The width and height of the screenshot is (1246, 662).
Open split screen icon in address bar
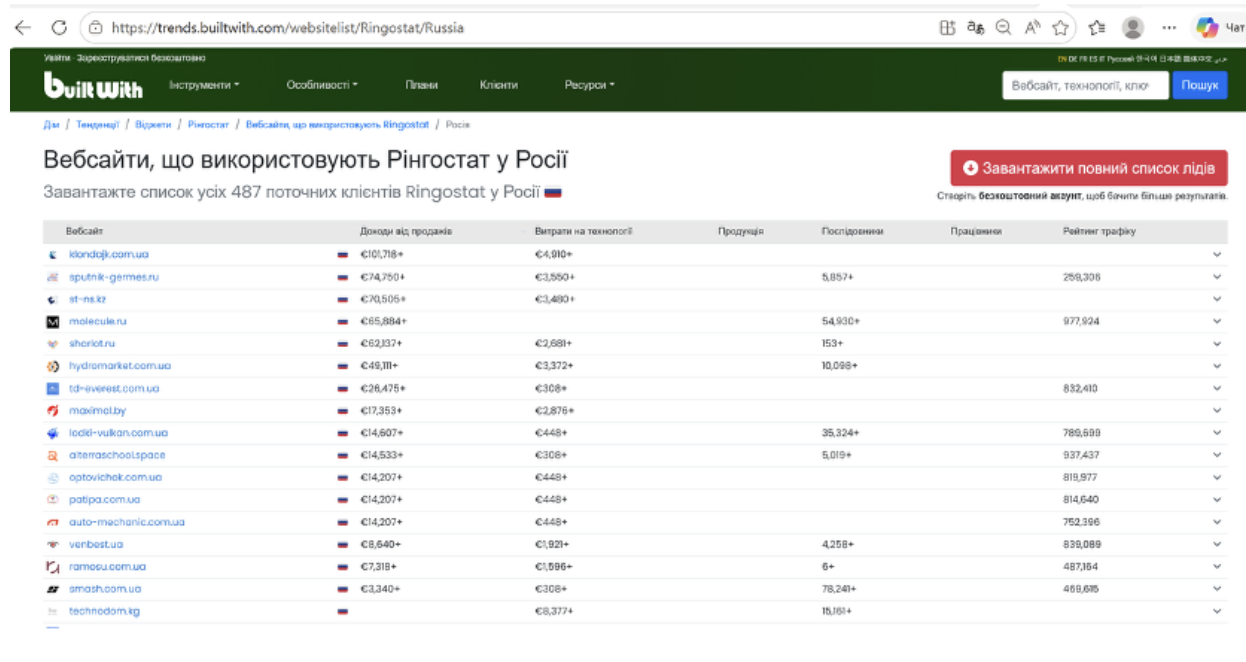point(947,28)
